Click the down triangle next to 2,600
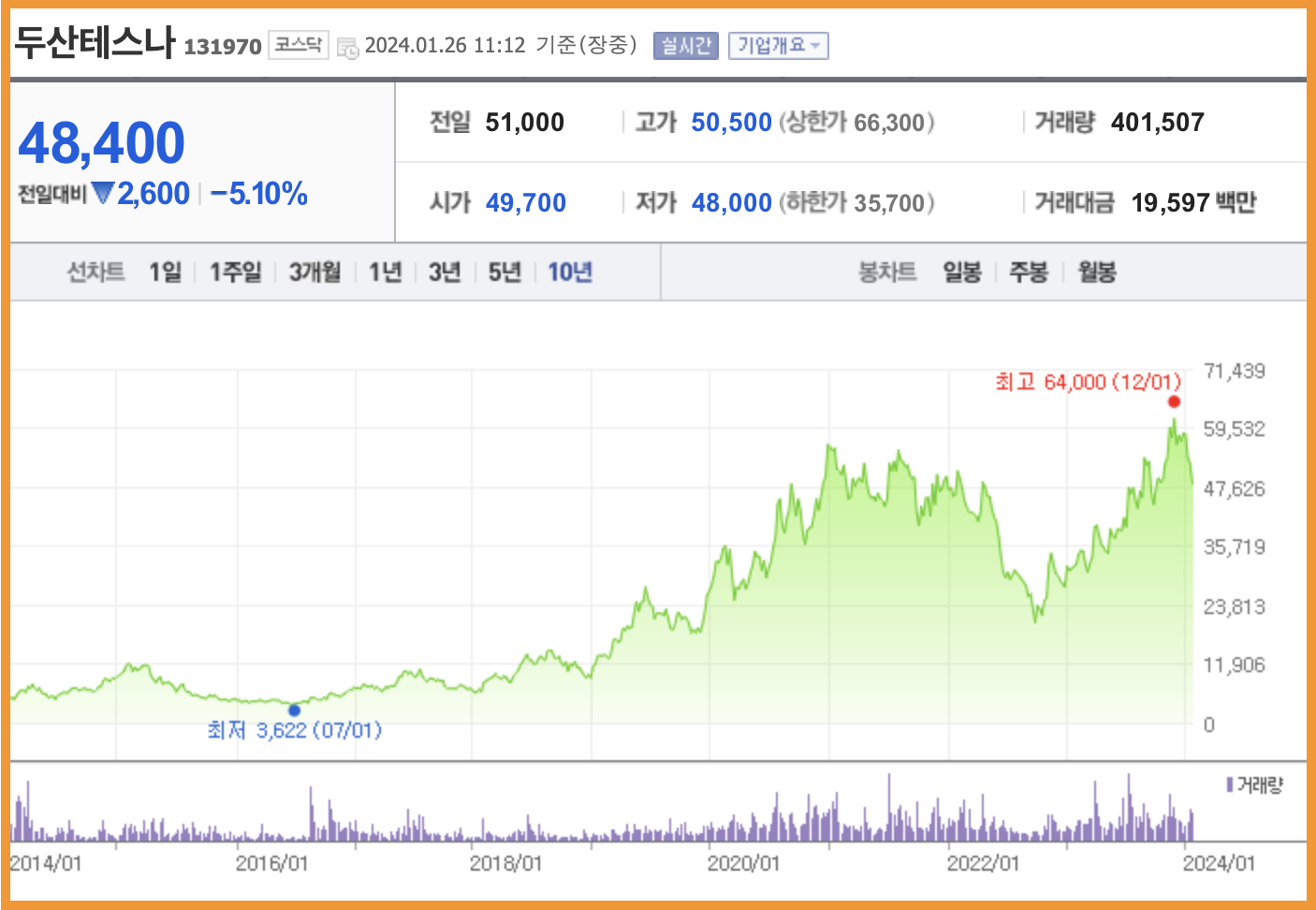This screenshot has height=910, width=1316. (x=103, y=193)
